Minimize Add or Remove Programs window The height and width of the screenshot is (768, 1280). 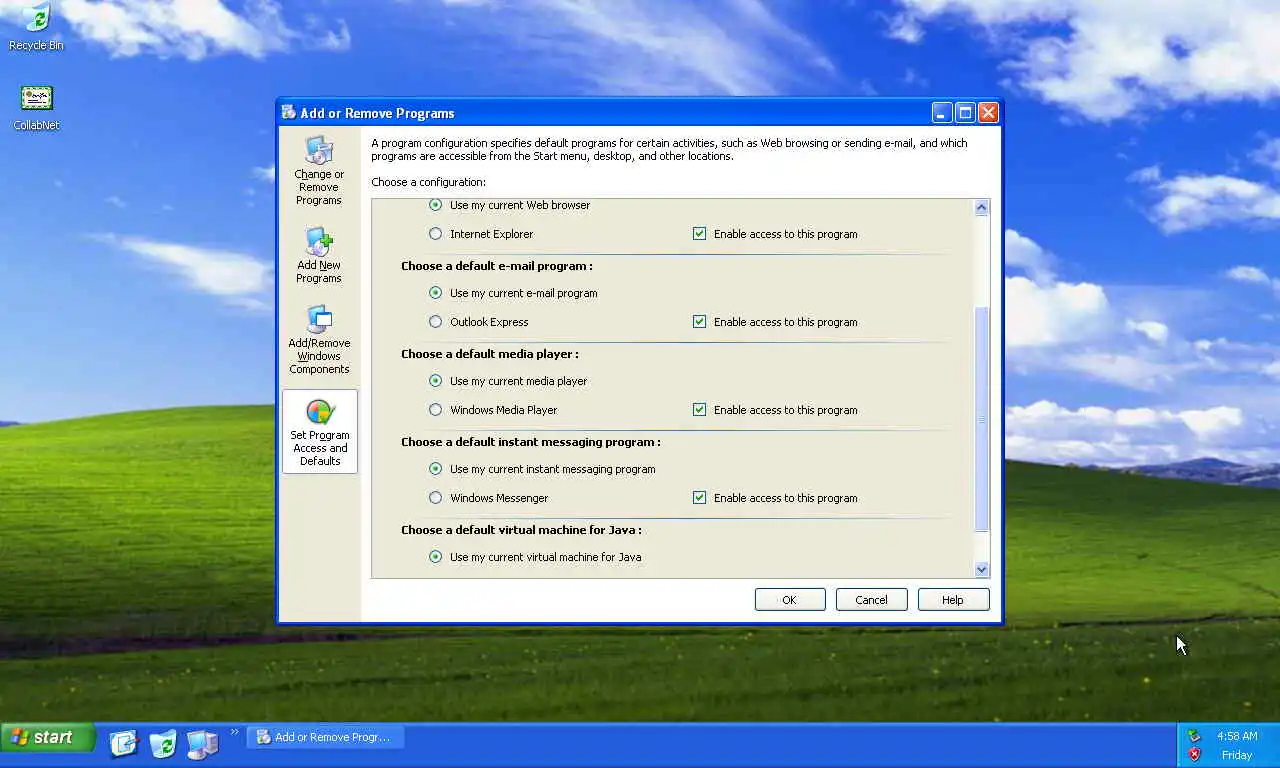(x=942, y=113)
